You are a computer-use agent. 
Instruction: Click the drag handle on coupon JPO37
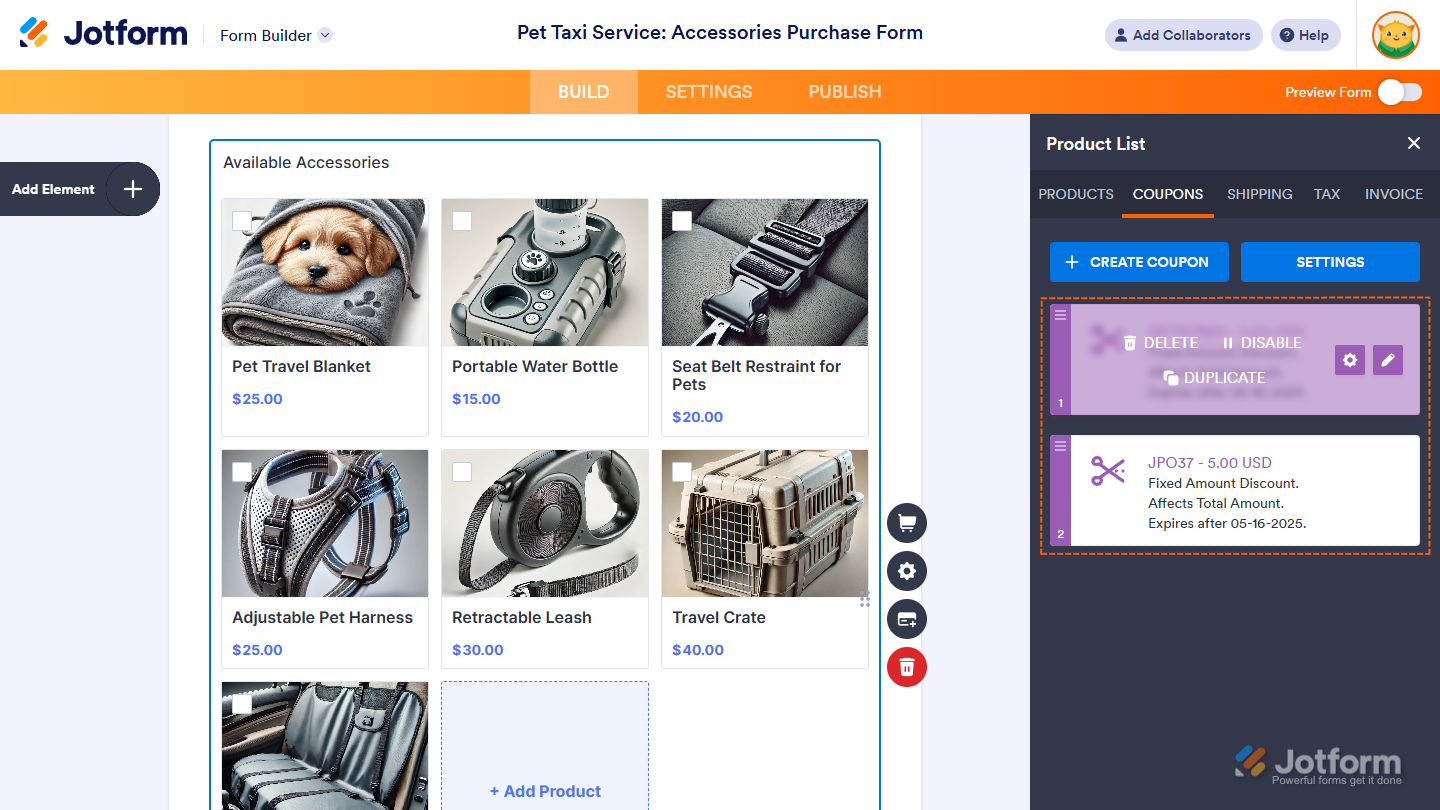1061,446
